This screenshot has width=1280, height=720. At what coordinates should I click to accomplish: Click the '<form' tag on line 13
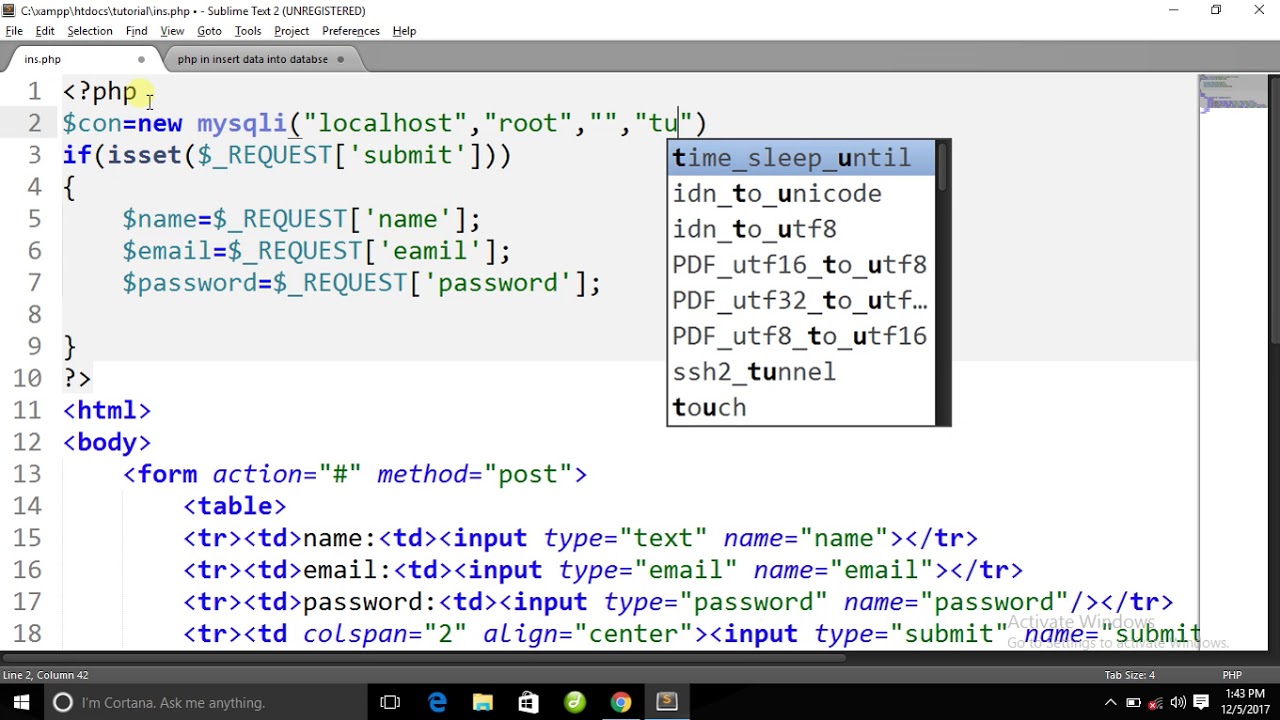[x=160, y=474]
